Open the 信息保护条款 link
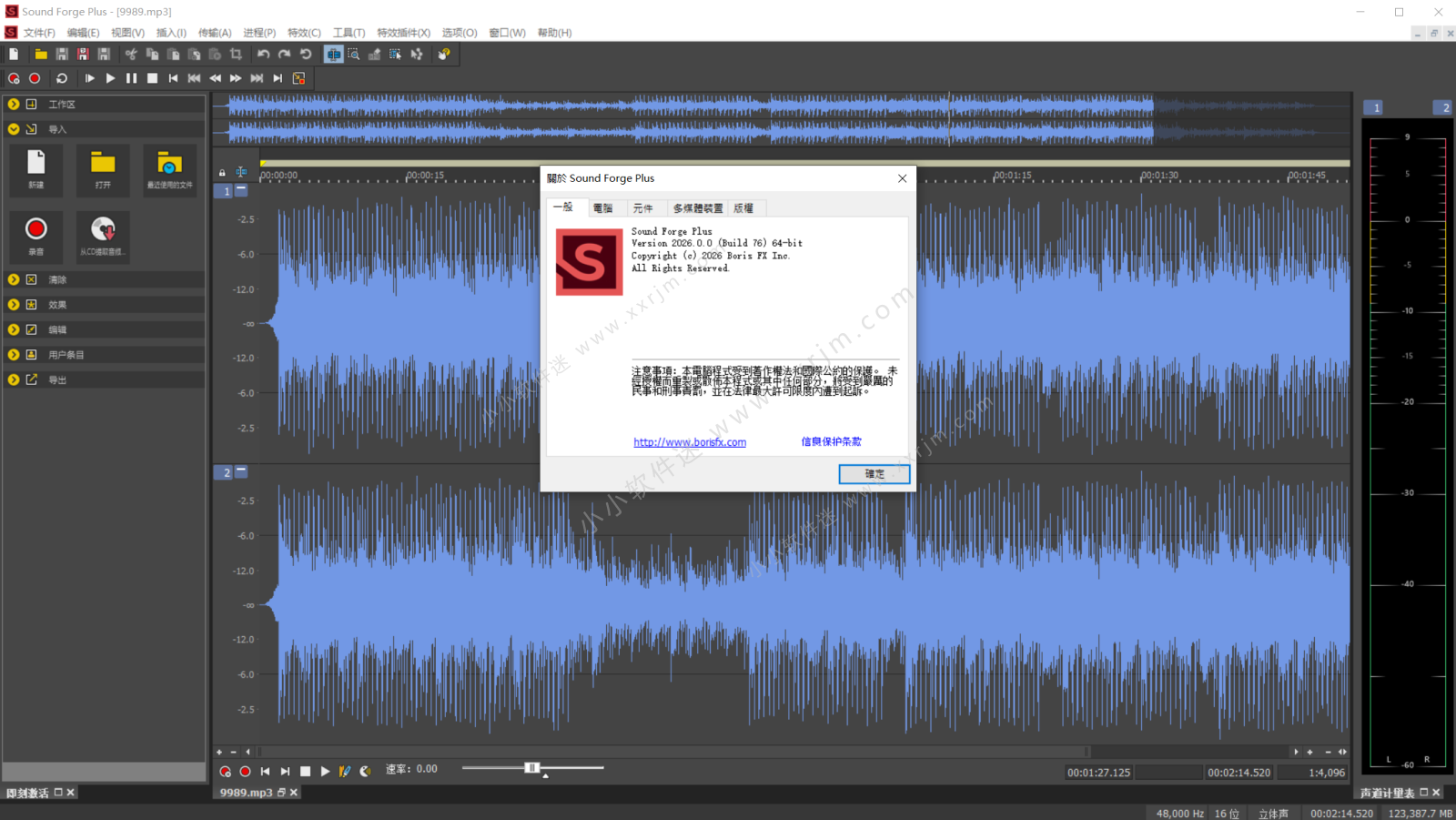The width and height of the screenshot is (1456, 820). pos(831,441)
